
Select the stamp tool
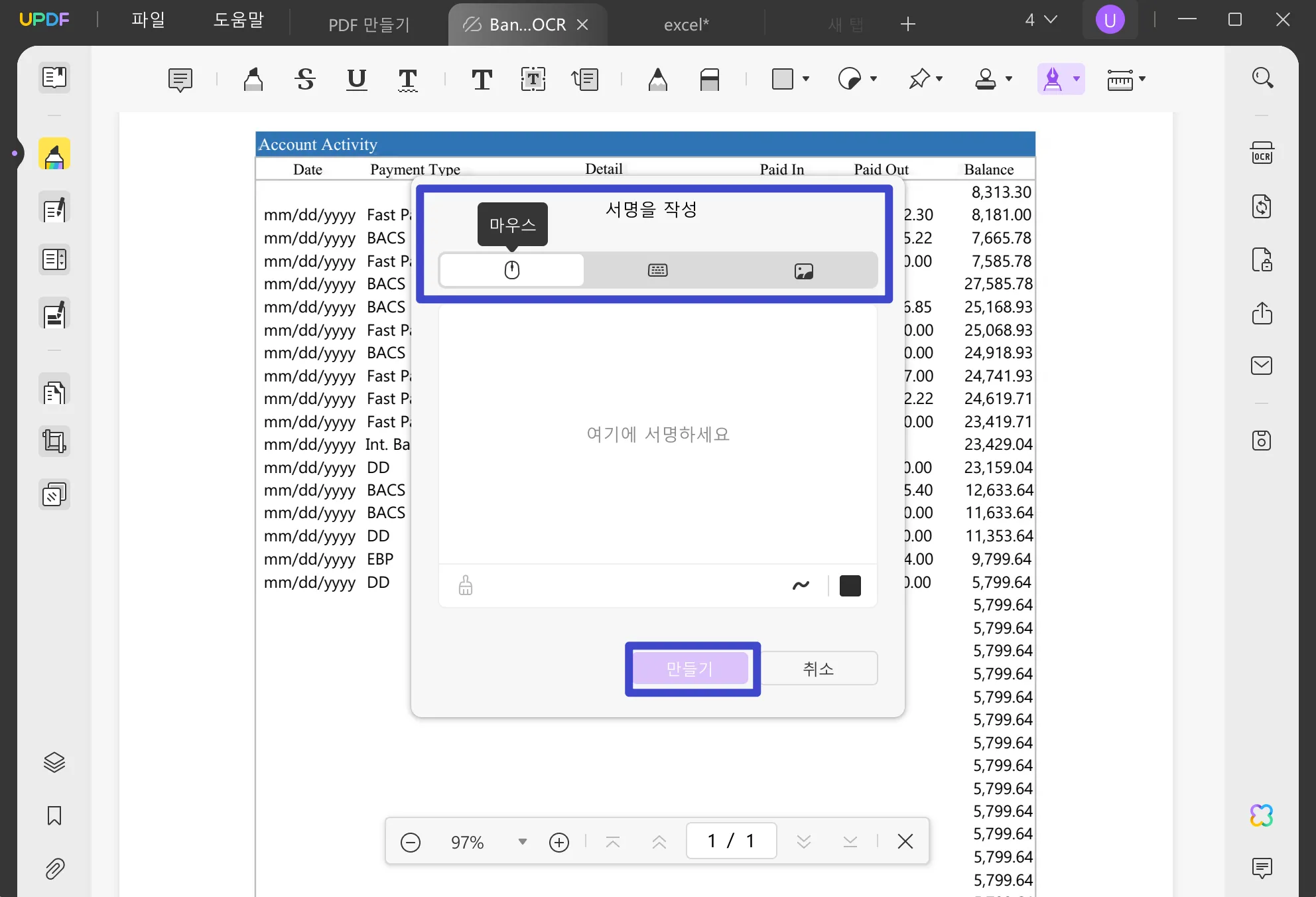(x=986, y=79)
